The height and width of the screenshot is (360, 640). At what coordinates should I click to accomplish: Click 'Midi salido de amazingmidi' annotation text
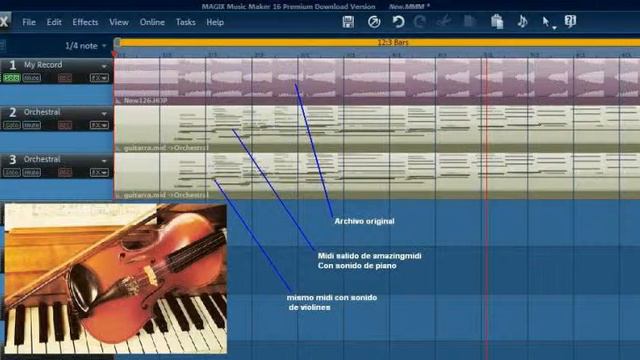click(369, 256)
